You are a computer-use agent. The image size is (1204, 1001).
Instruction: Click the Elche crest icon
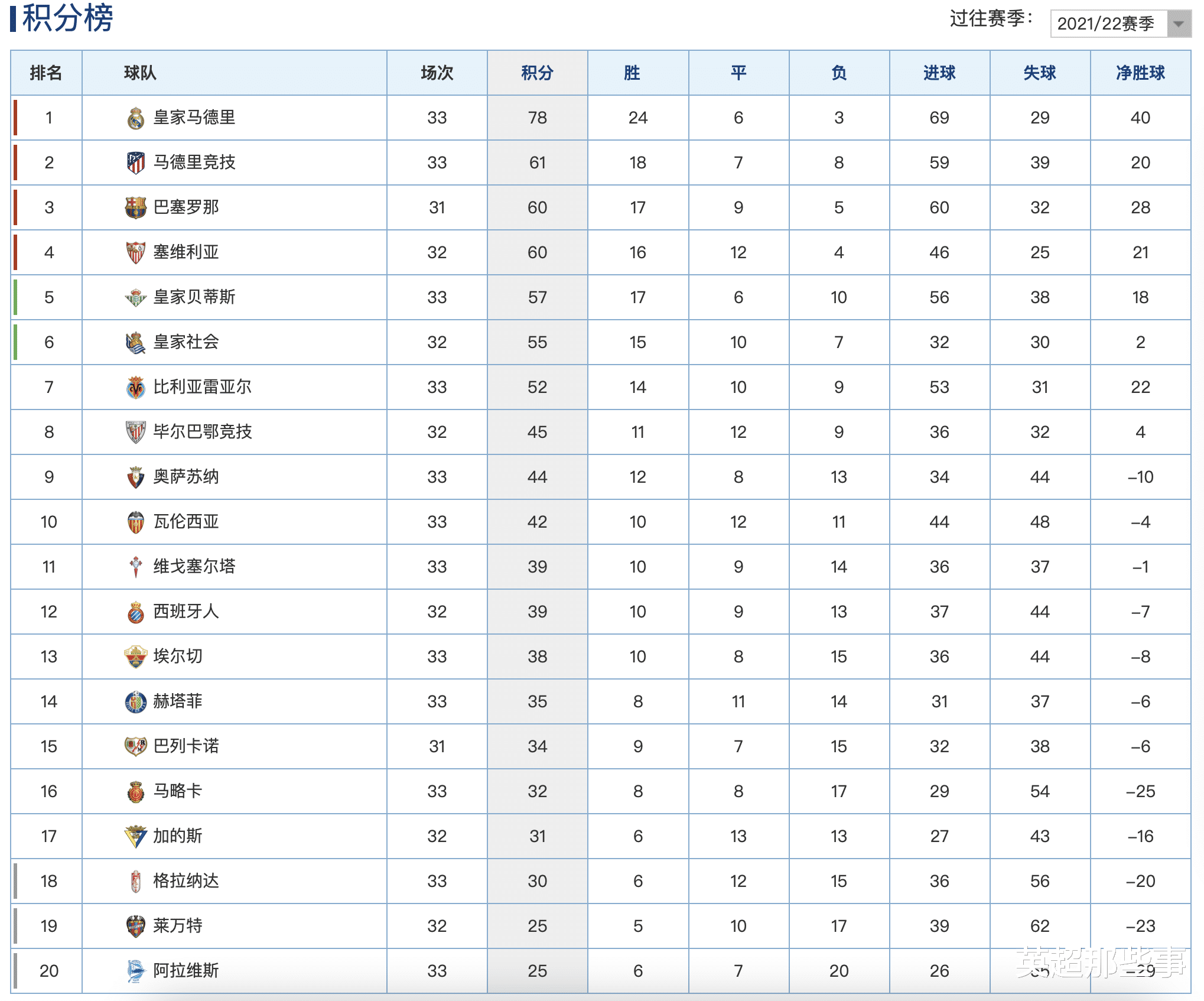coord(136,657)
